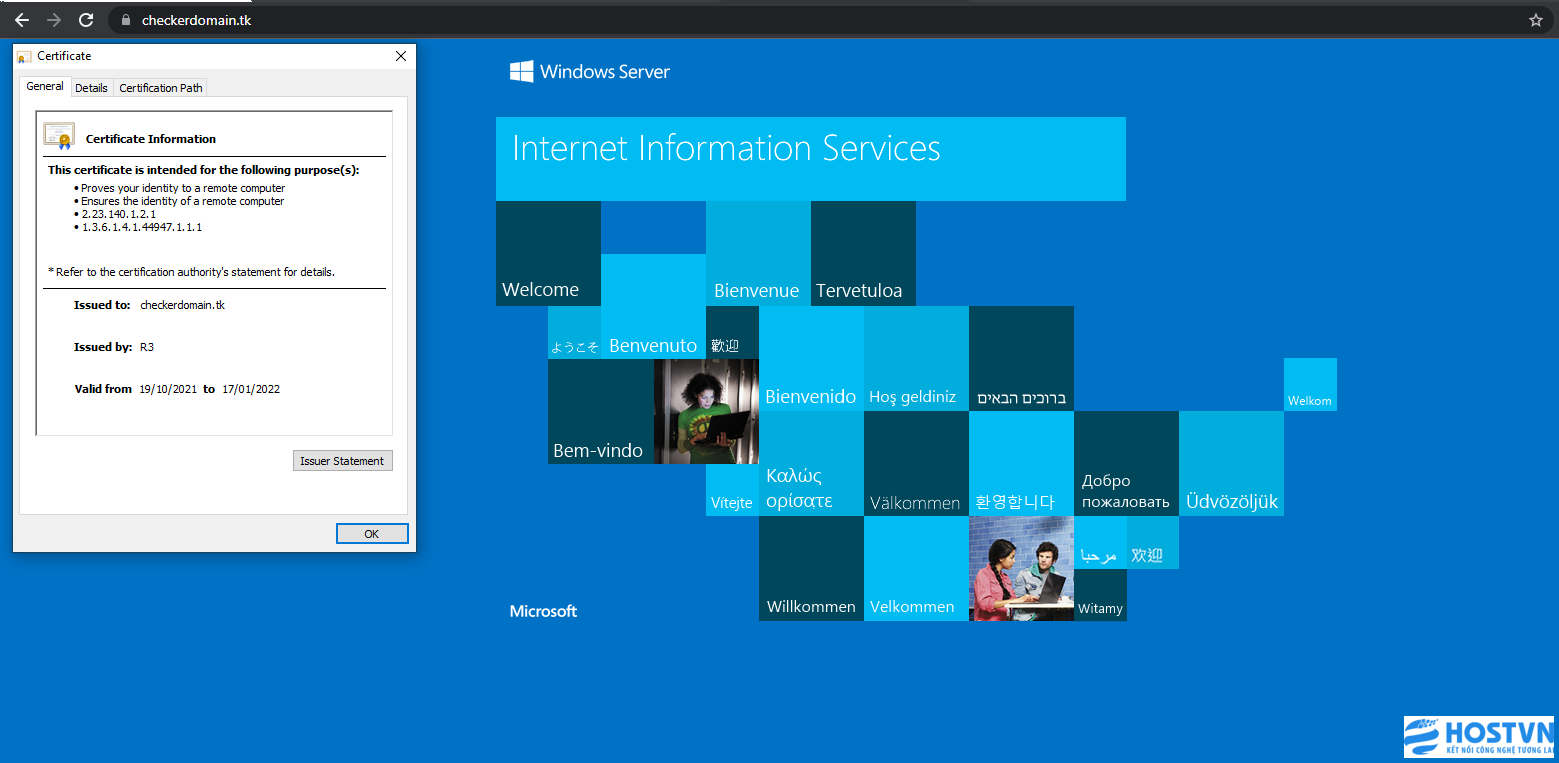Click the purpose OID 1.3.6.1.4.1.44947.1.1.1
1559x763 pixels.
(x=142, y=227)
